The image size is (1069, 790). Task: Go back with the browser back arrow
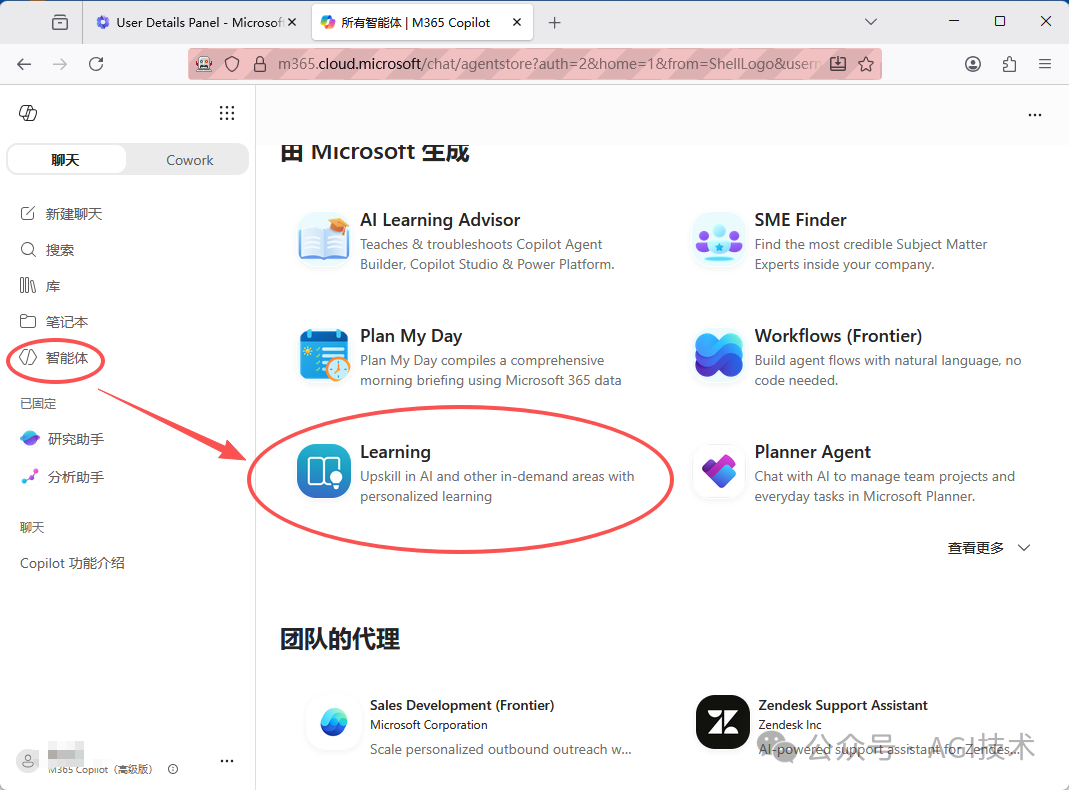(25, 64)
